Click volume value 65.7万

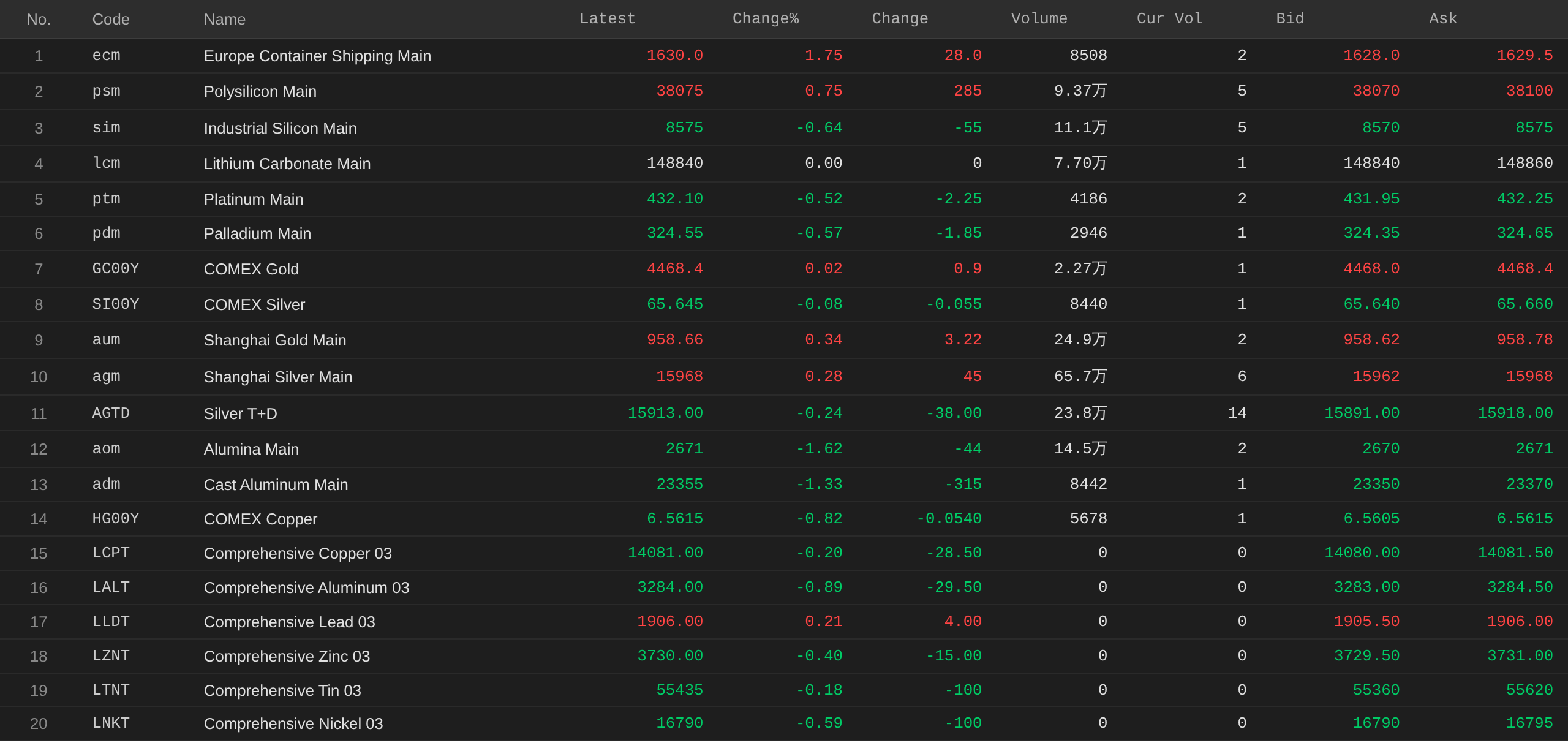pyautogui.click(x=1080, y=377)
